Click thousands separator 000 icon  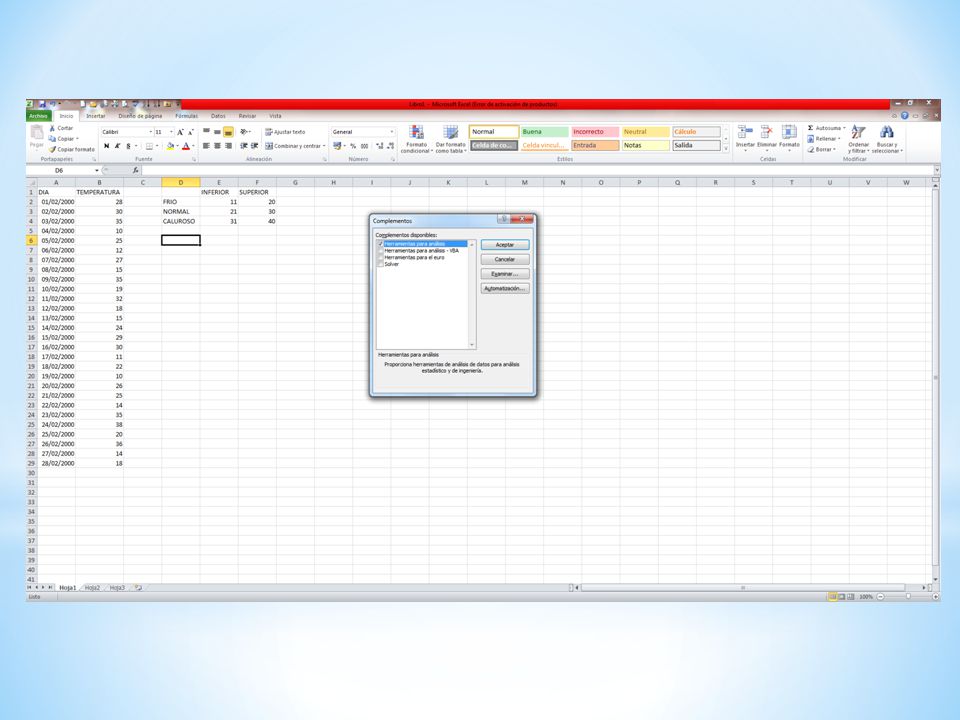[364, 146]
